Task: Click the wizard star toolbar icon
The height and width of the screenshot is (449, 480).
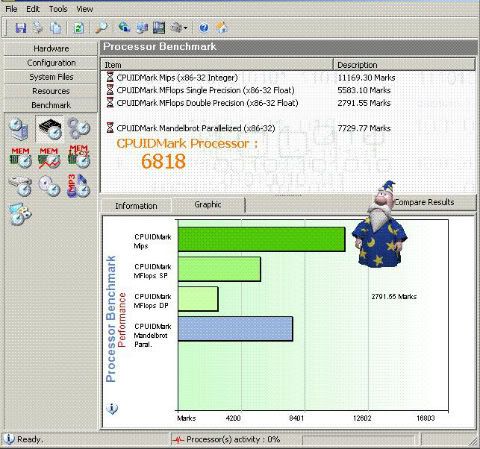Action: tap(221, 28)
